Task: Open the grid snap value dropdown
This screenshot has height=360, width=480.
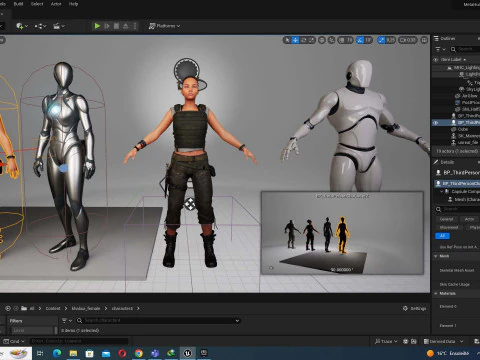Action: [349, 40]
